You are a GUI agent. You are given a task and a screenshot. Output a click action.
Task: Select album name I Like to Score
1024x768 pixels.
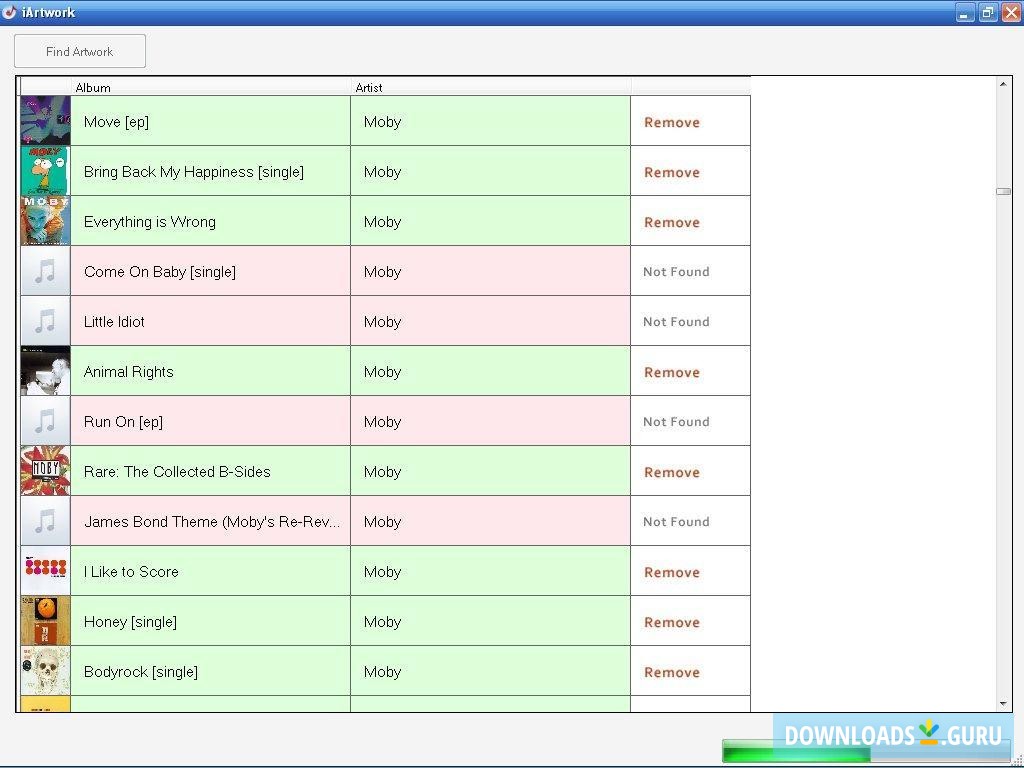coord(131,571)
